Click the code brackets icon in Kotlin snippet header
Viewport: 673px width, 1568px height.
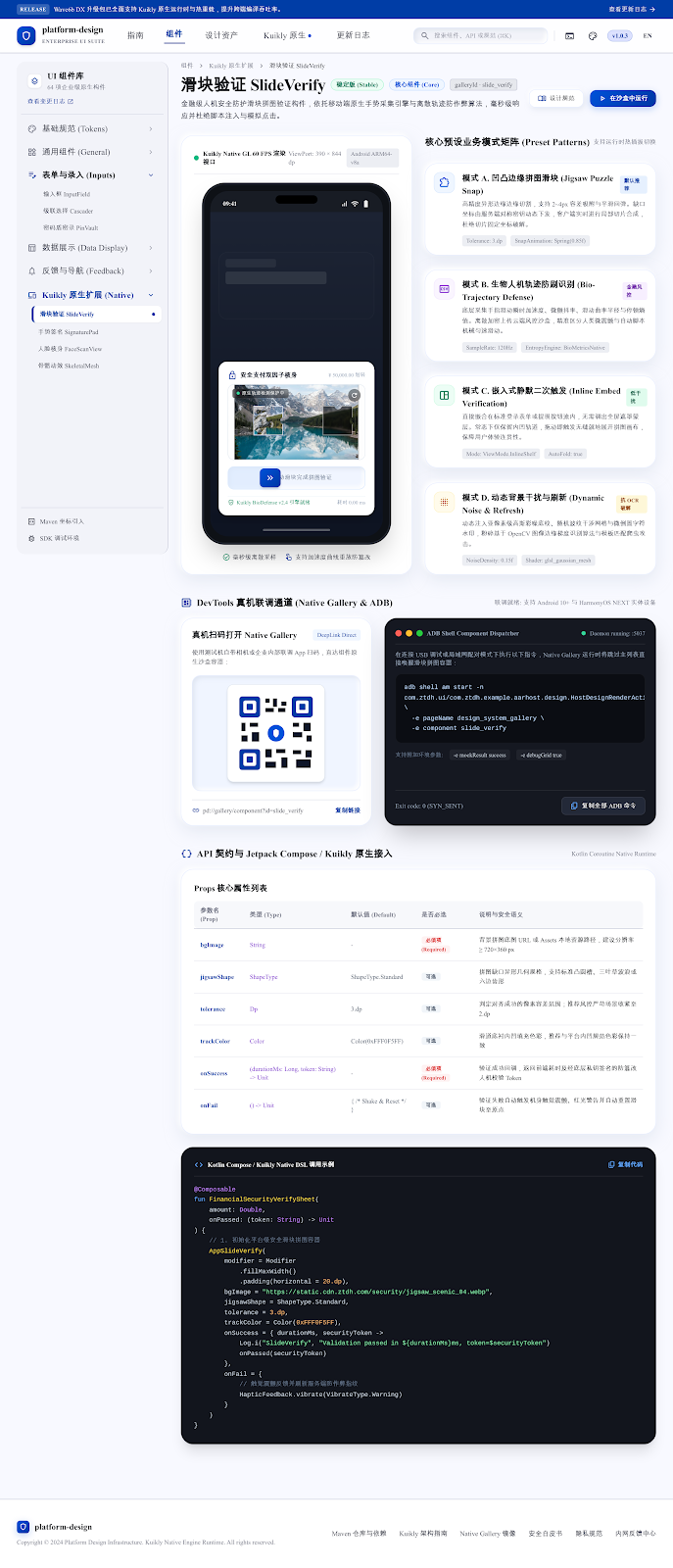(198, 1164)
